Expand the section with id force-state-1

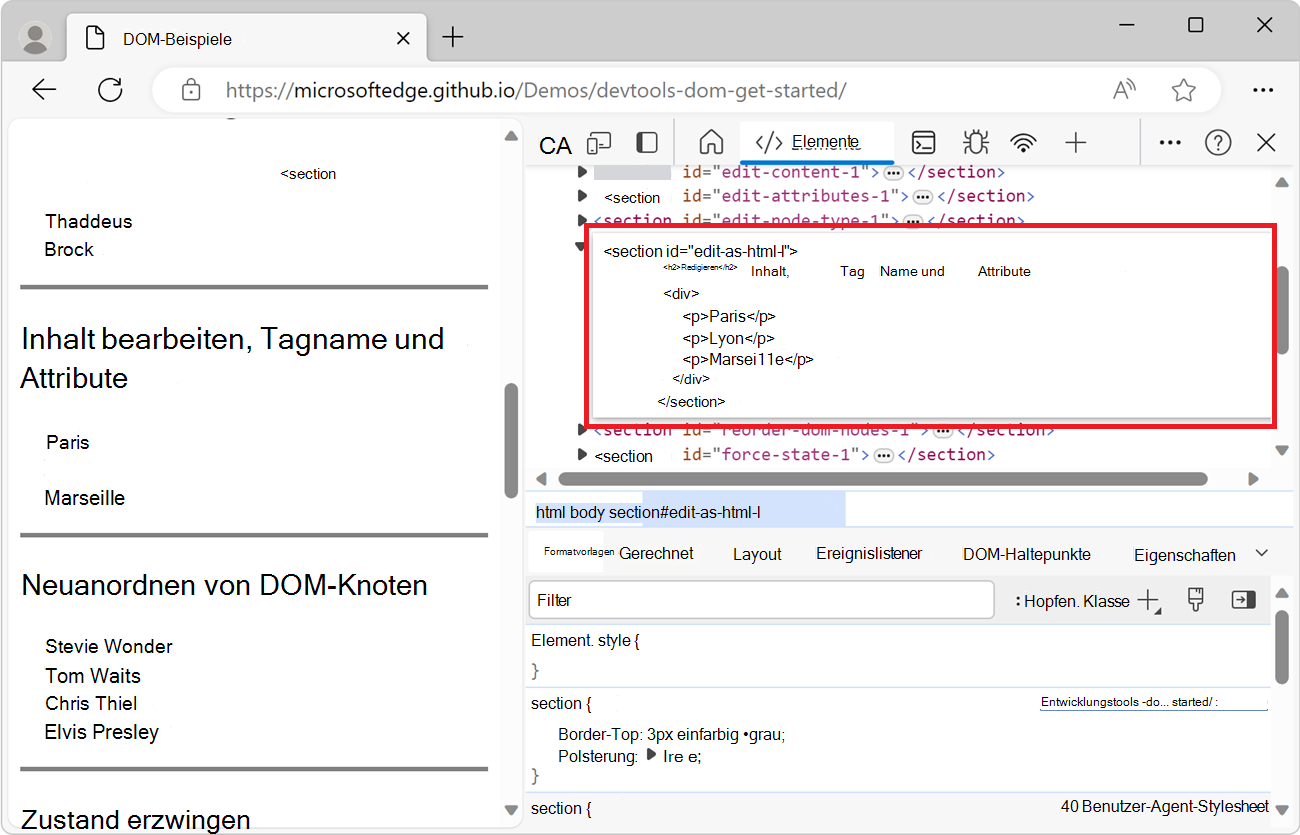582,455
